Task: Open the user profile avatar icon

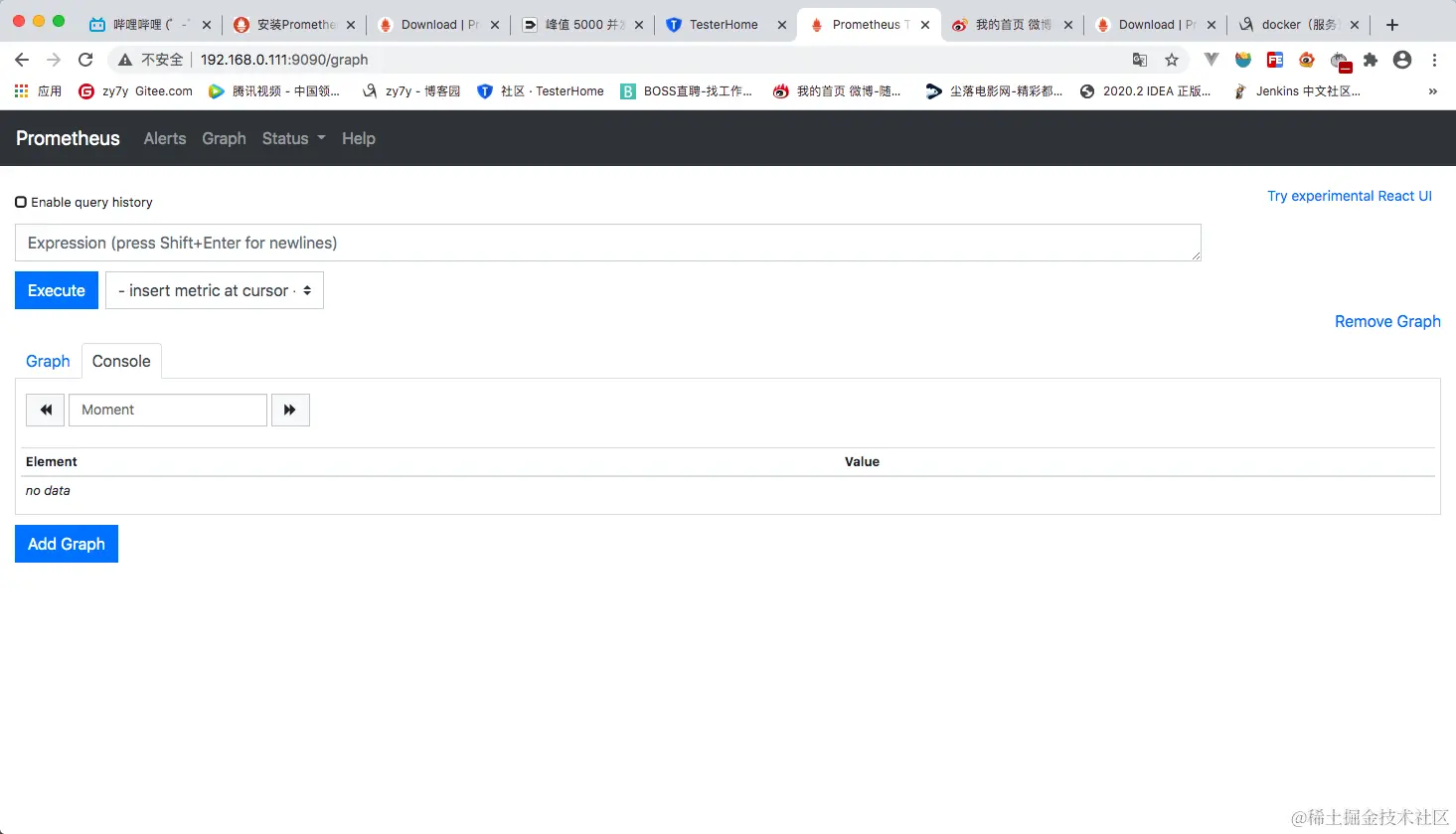Action: [x=1402, y=60]
